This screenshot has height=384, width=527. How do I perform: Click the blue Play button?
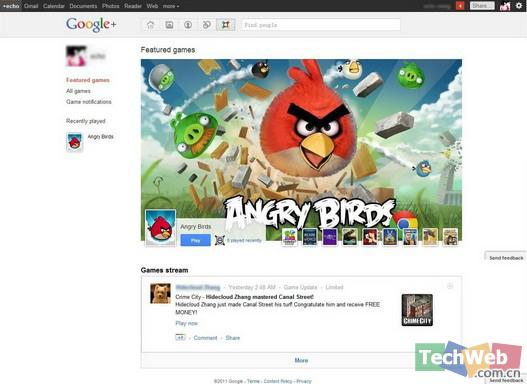coord(196,240)
